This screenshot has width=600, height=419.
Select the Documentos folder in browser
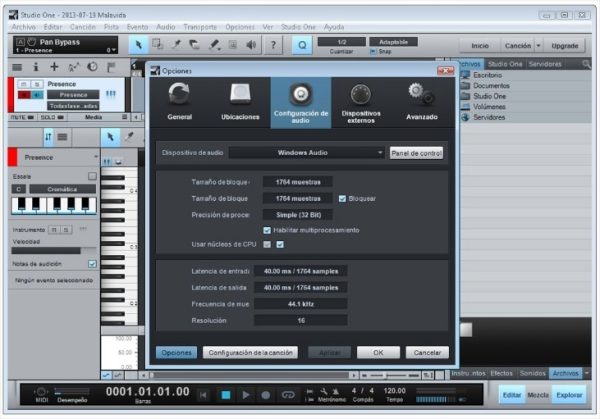pyautogui.click(x=492, y=86)
